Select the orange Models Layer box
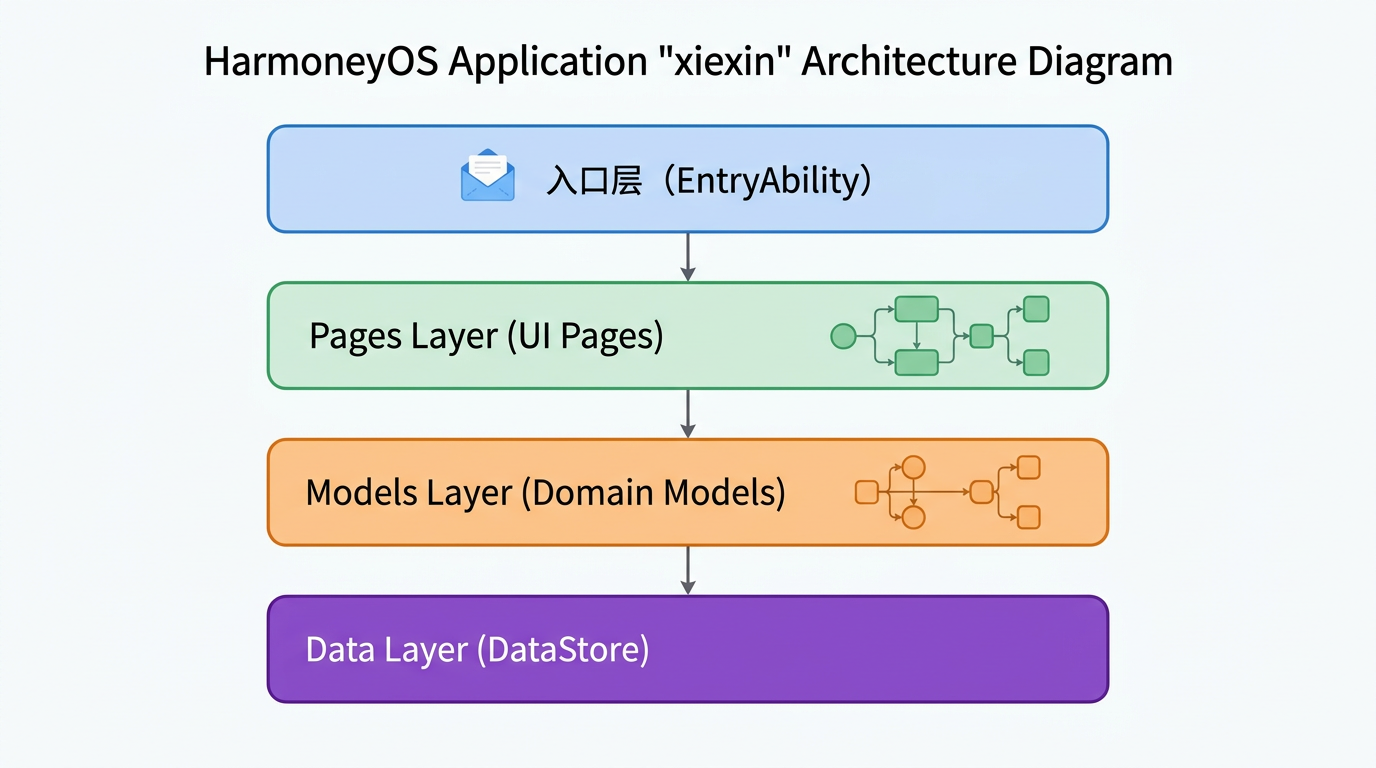 pos(688,492)
